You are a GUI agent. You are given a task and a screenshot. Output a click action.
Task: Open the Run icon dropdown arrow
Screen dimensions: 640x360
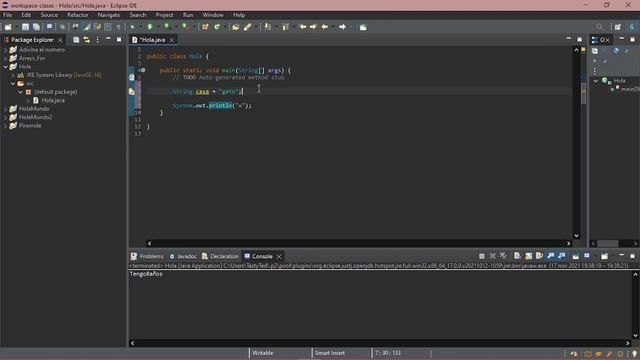pos(157,27)
